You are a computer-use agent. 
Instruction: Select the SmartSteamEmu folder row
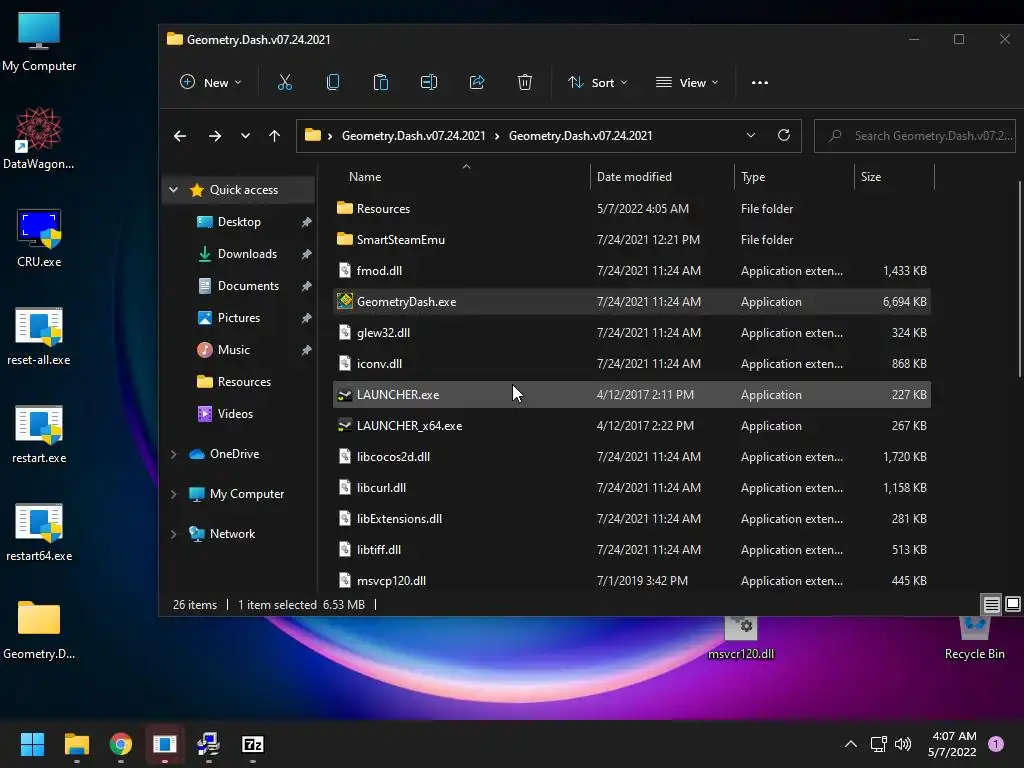pyautogui.click(x=632, y=240)
